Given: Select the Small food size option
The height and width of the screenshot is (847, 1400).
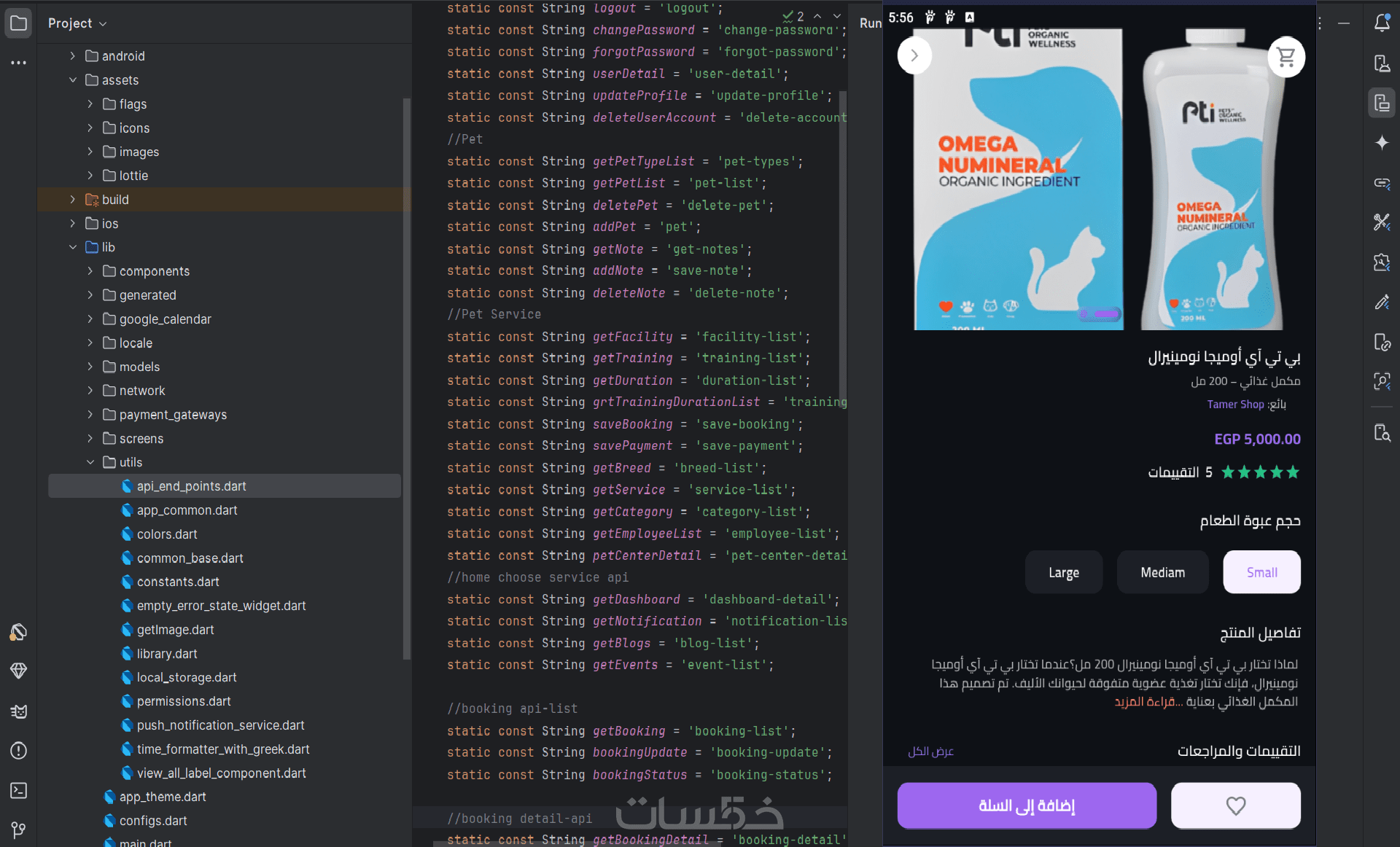Looking at the screenshot, I should click(1261, 572).
